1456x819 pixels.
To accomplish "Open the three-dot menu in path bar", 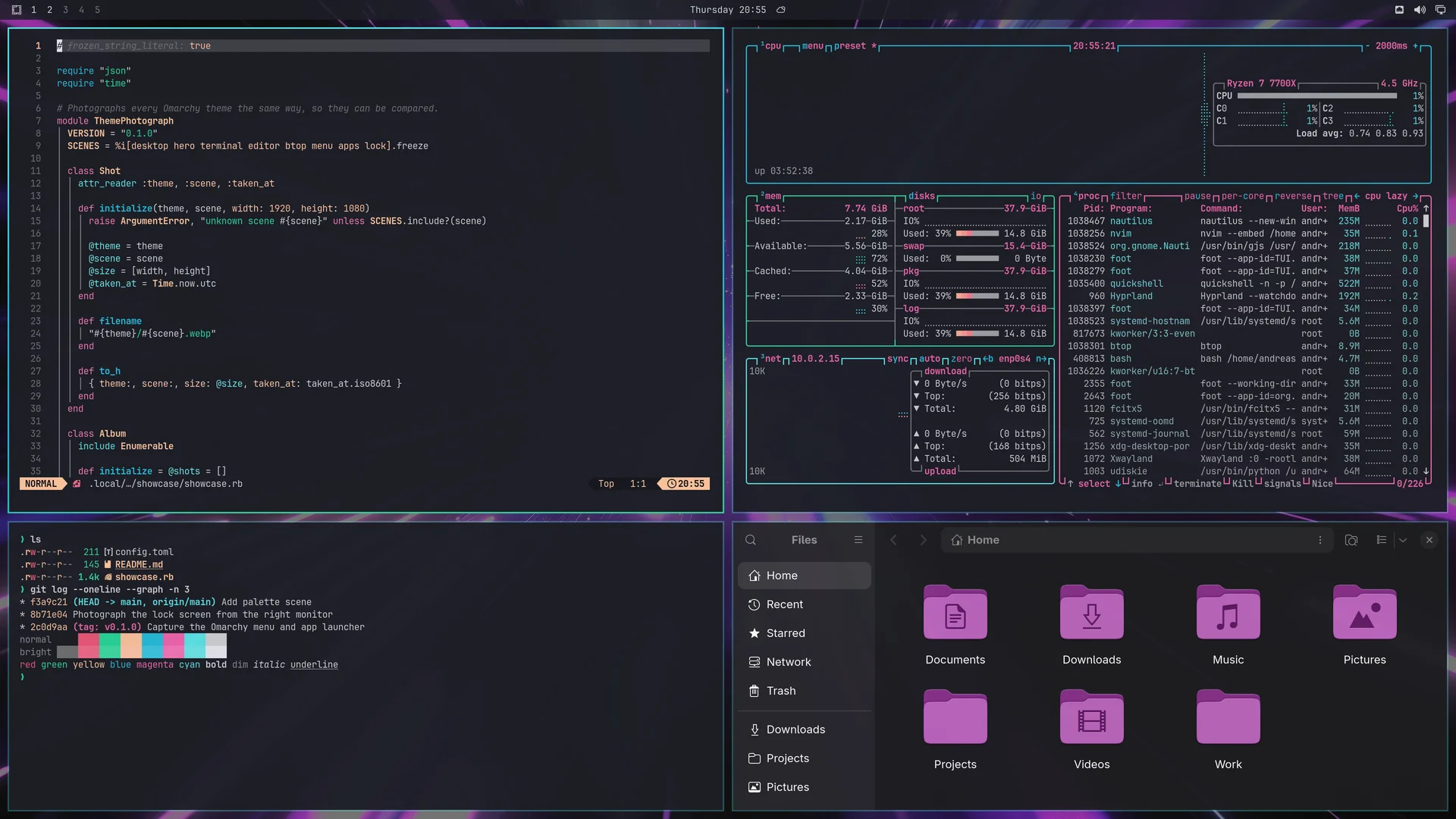I will click(1320, 540).
